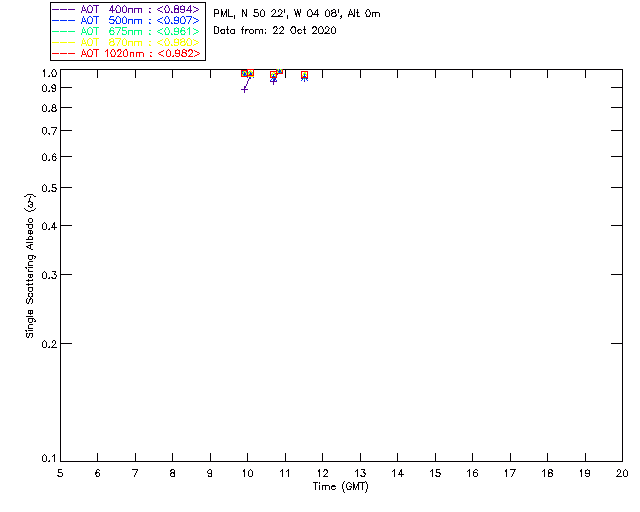Click the 'Time (GMT)' x-axis title
Screen dimensions: 640x512
tap(341, 486)
